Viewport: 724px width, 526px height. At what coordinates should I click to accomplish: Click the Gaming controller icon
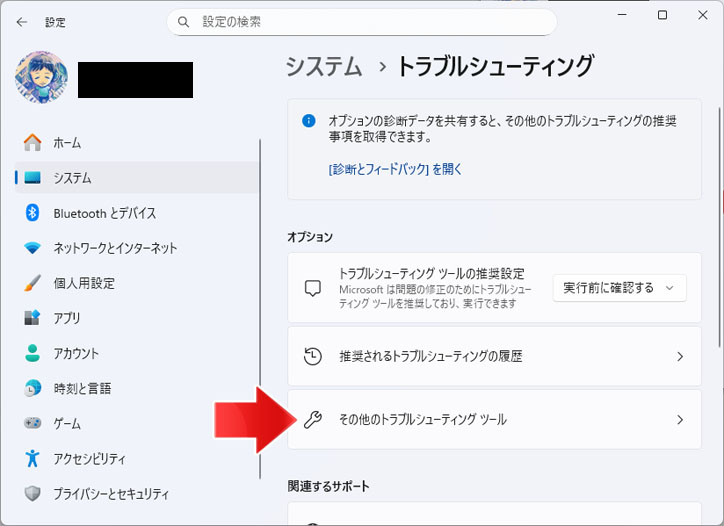click(33, 423)
